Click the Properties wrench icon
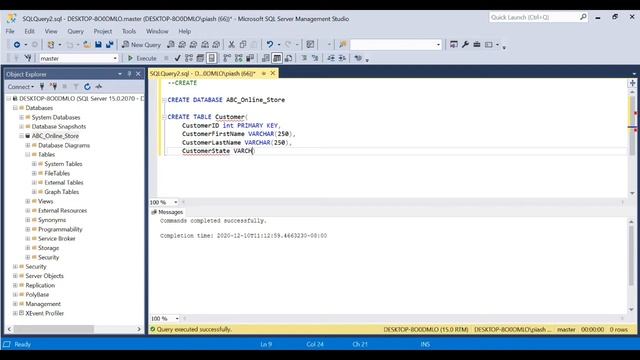 pos(465,44)
